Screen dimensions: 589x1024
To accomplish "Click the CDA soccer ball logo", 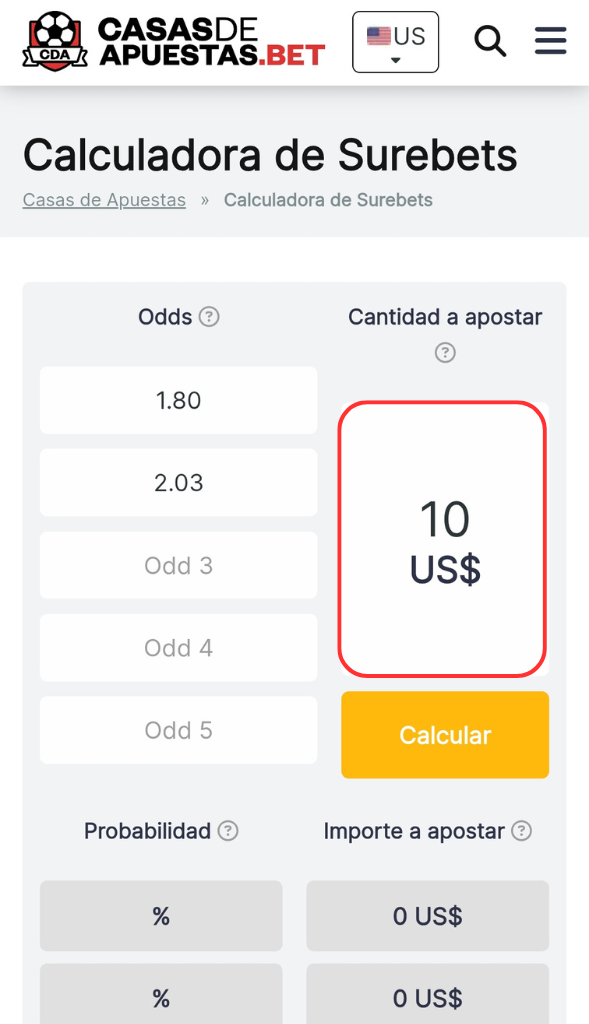I will tap(55, 40).
